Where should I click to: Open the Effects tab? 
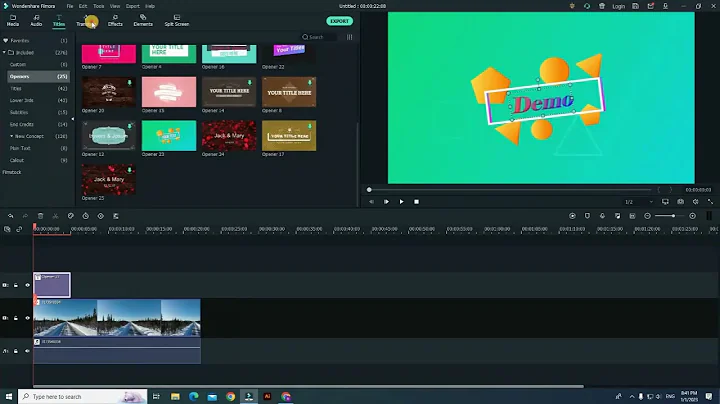(x=115, y=20)
